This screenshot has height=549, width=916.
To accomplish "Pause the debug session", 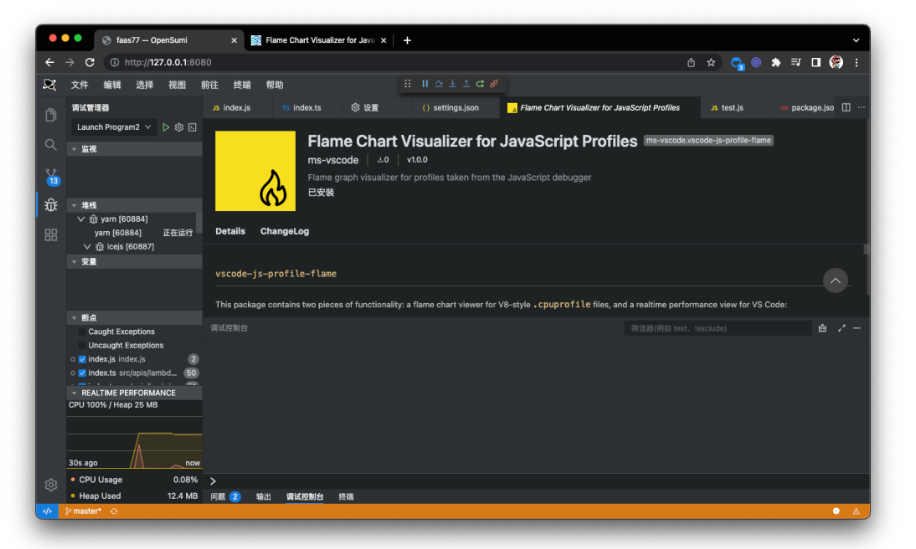I will click(425, 84).
